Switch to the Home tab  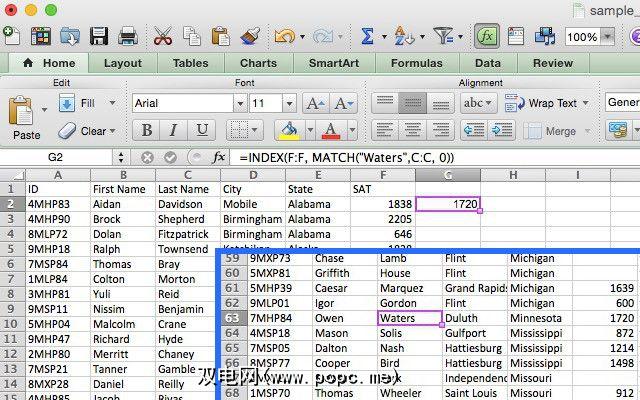click(x=49, y=63)
